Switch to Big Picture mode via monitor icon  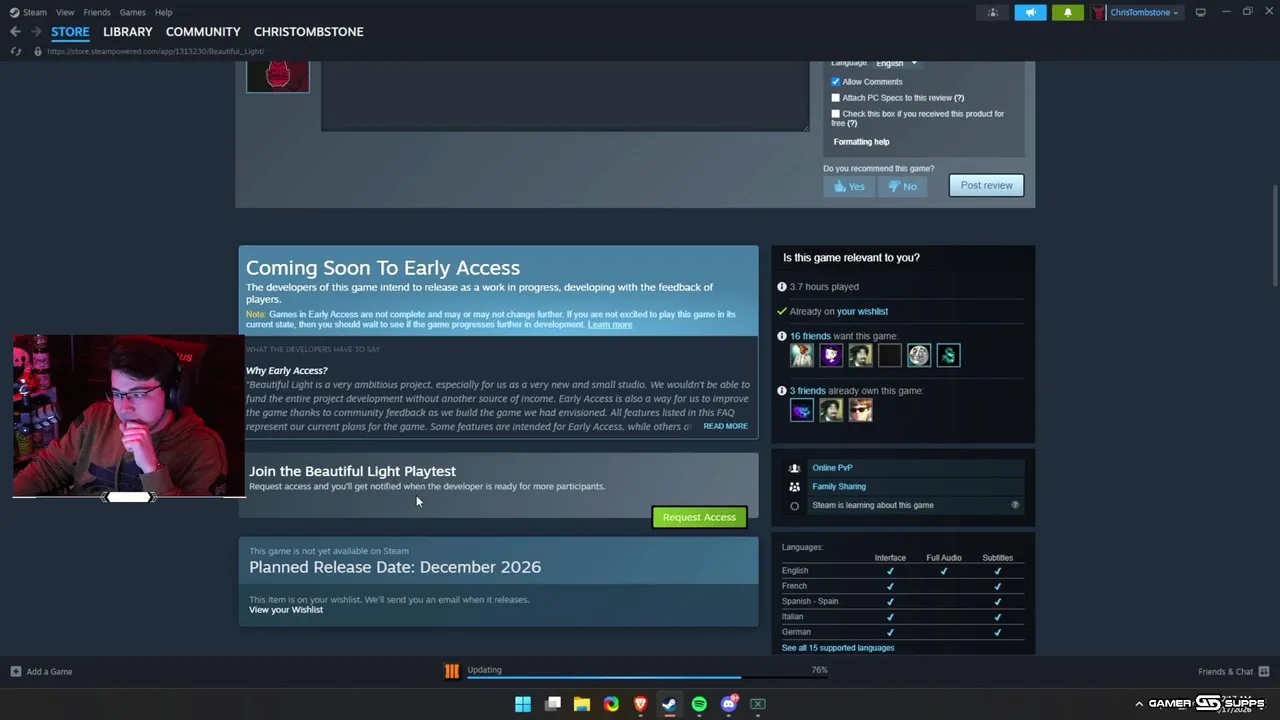[1200, 12]
